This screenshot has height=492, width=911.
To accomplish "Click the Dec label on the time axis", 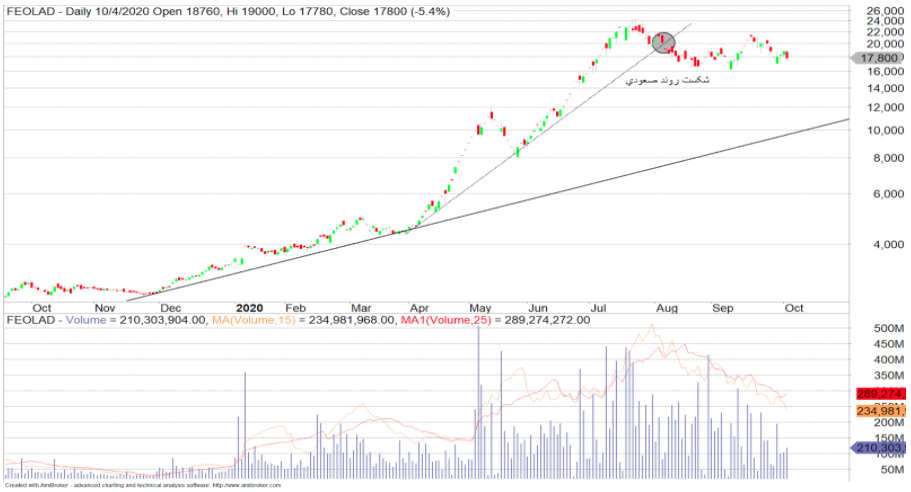I will point(170,308).
